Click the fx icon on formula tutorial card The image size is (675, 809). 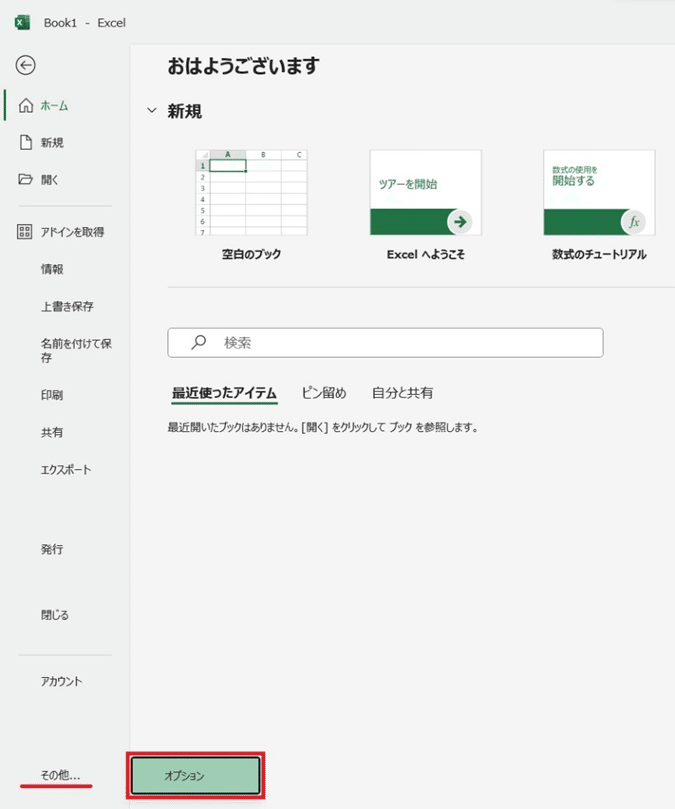(633, 222)
